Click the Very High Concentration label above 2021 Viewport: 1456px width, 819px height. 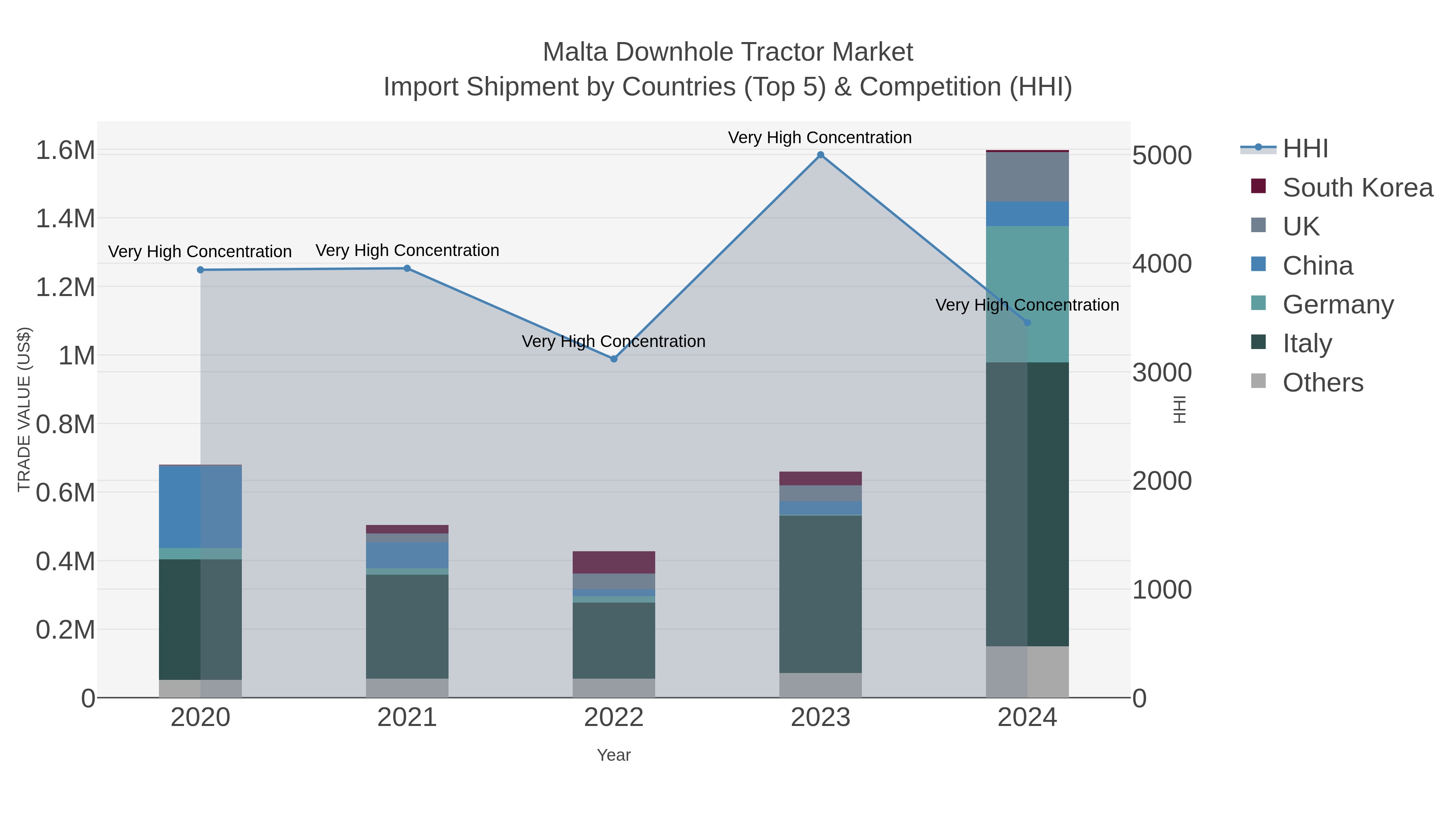point(408,250)
